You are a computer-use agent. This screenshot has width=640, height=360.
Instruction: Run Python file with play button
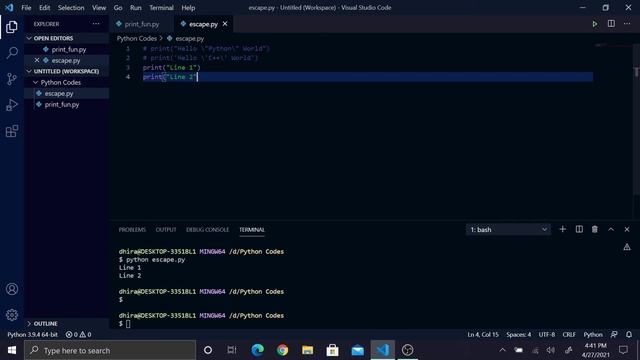tap(595, 24)
